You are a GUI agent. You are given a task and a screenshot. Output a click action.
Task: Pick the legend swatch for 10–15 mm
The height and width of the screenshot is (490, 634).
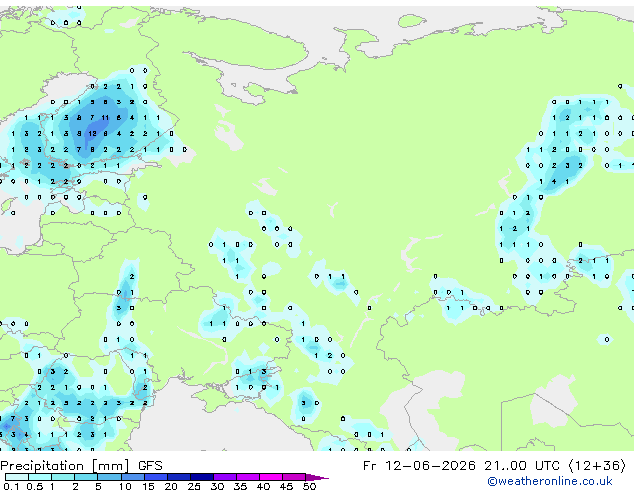click(x=133, y=477)
